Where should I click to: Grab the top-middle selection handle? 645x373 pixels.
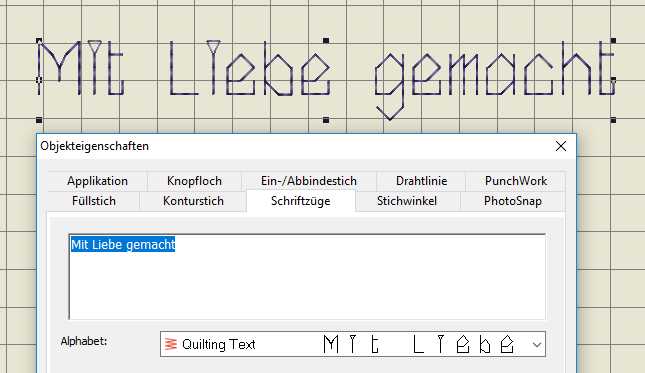click(326, 40)
